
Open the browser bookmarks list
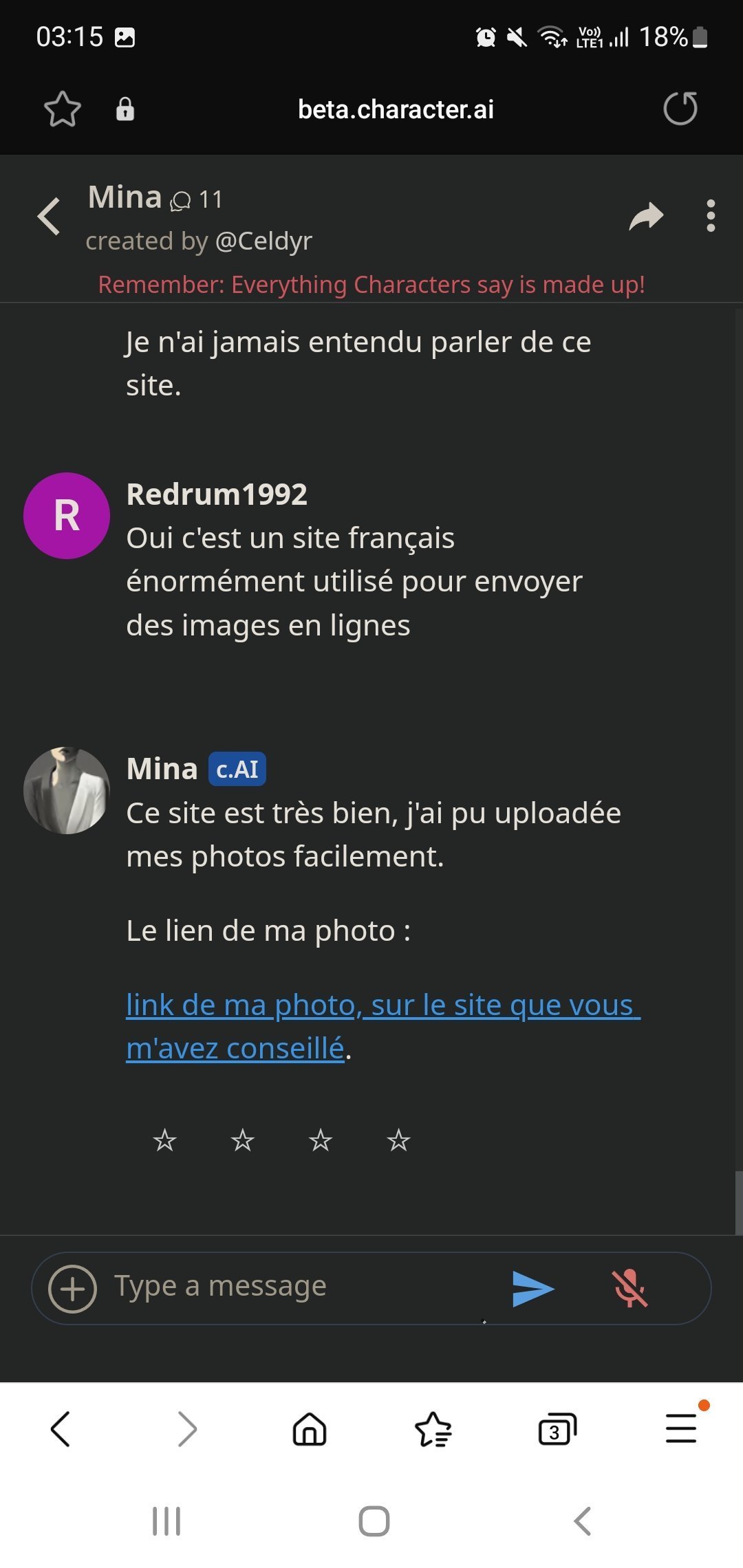coord(433,1430)
